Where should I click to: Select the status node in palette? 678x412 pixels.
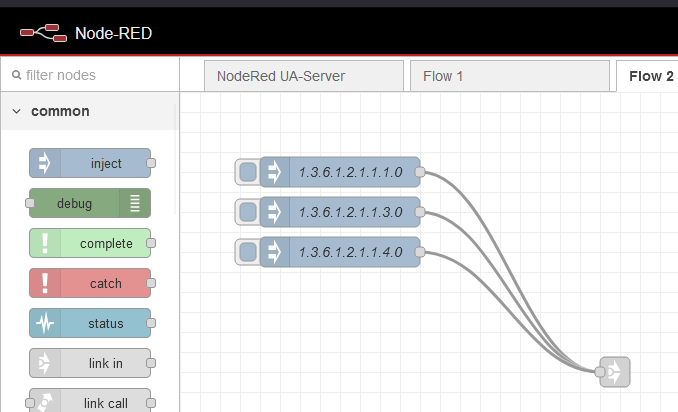(90, 323)
